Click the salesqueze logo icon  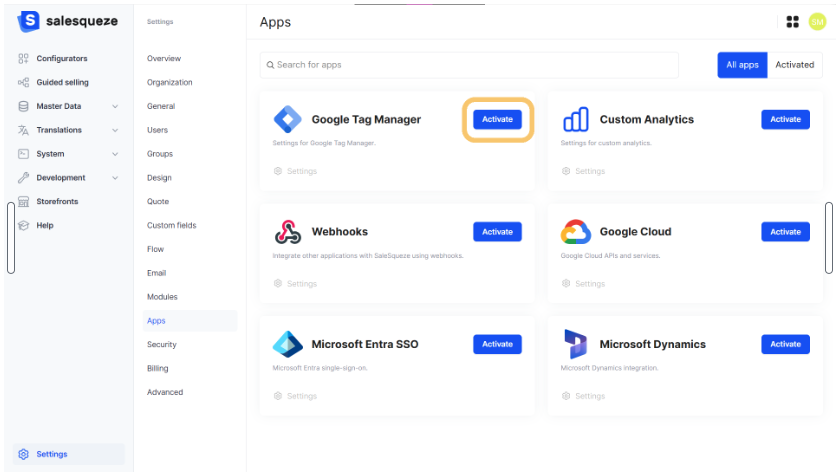(x=29, y=21)
